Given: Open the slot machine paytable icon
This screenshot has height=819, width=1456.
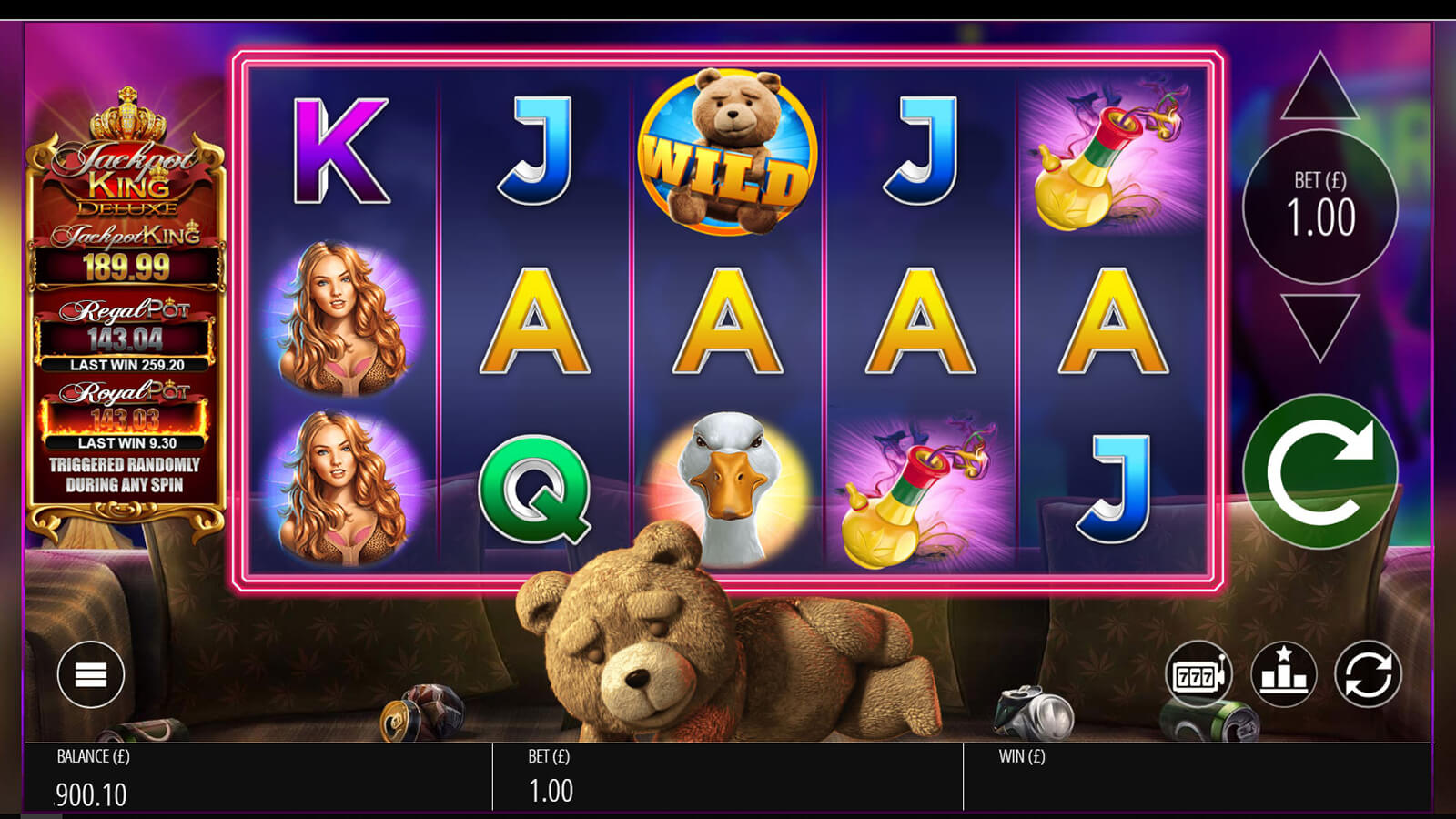Looking at the screenshot, I should click(x=1198, y=674).
